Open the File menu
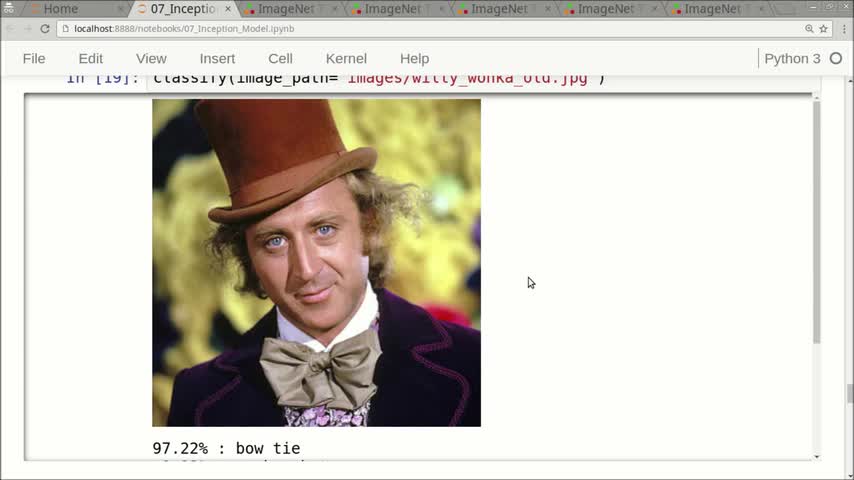The width and height of the screenshot is (854, 480). [34, 58]
